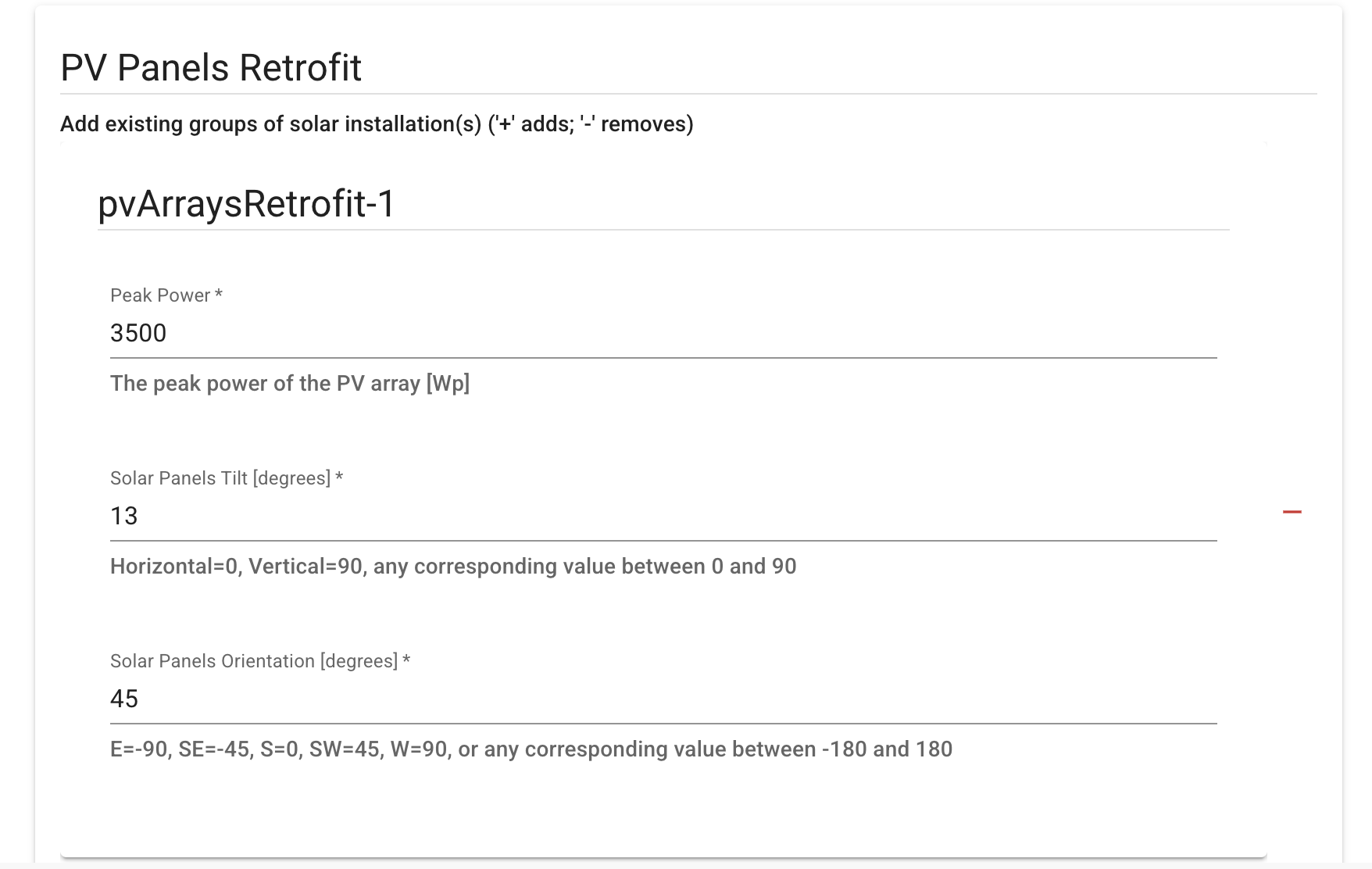The width and height of the screenshot is (1372, 869).
Task: Focus the Peak Power field showing 3500
Action: pos(663,334)
